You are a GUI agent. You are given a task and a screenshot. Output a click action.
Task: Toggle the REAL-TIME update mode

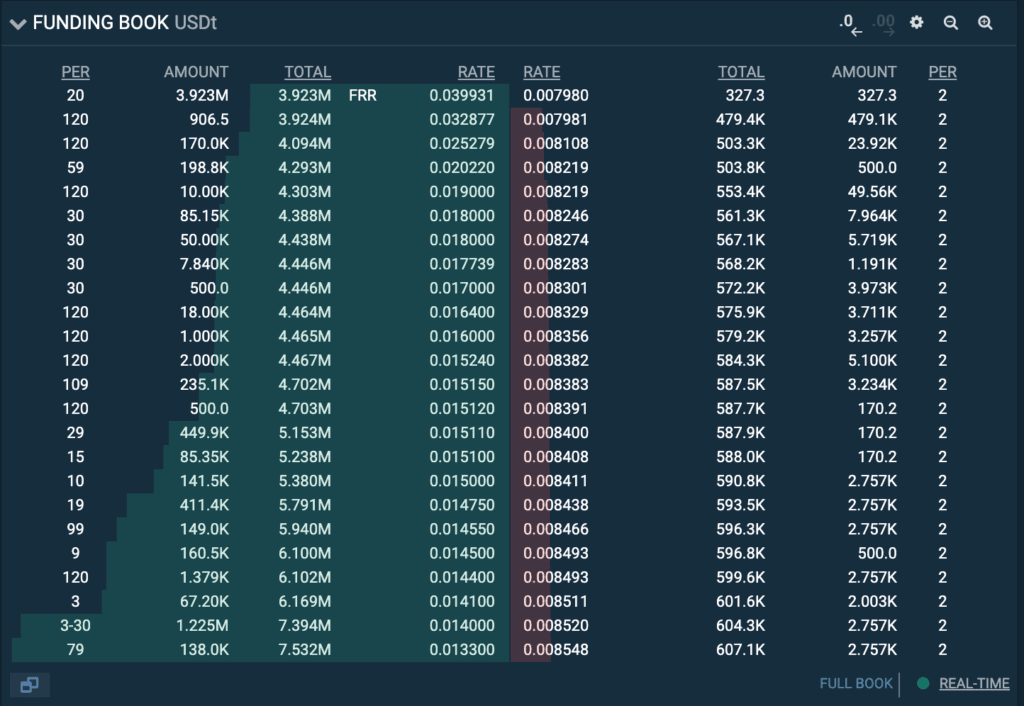click(974, 684)
